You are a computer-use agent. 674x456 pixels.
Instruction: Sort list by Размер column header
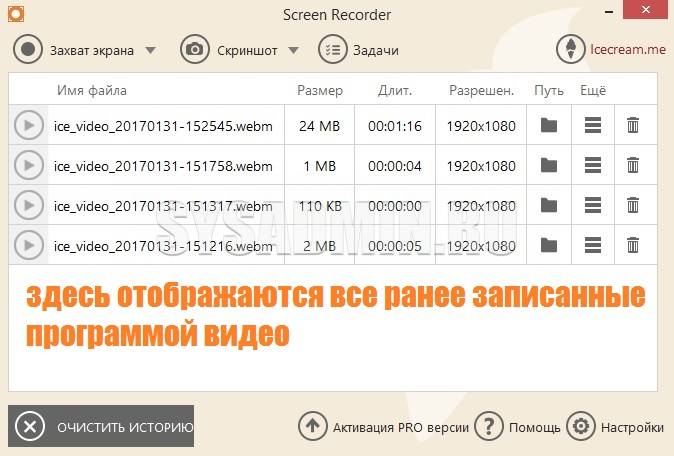pos(320,90)
